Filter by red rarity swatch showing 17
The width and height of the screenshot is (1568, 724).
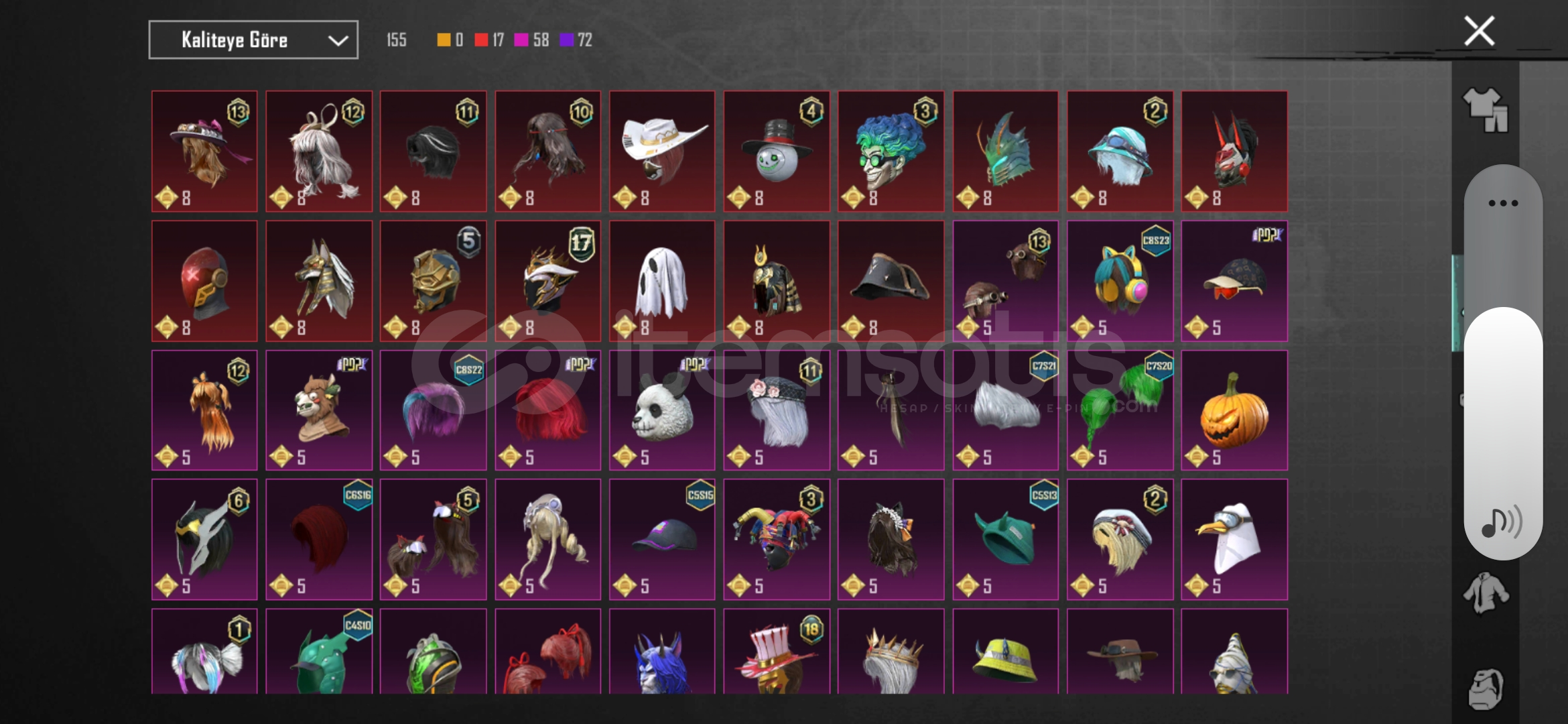coord(489,40)
